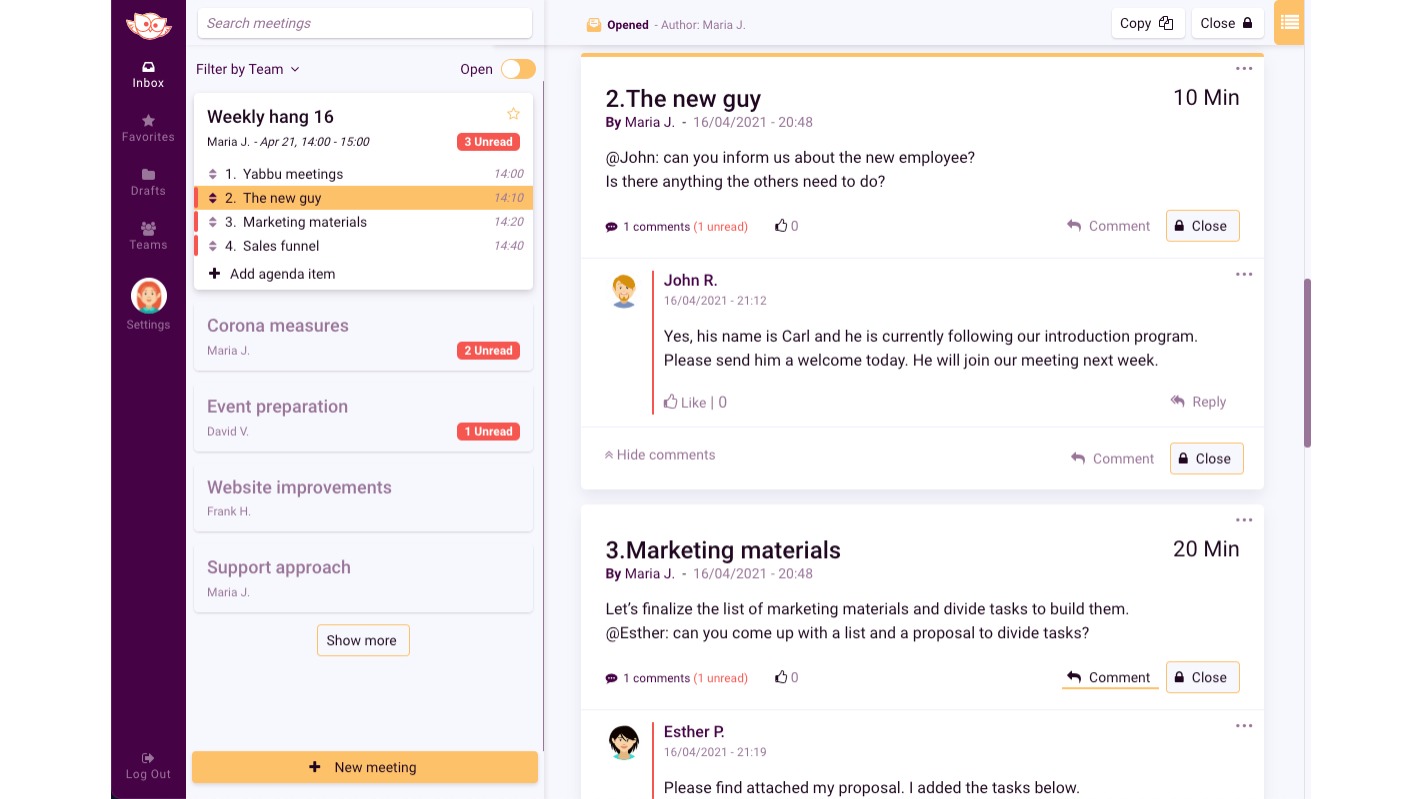Comment on The new guy from its header
1422x799 pixels.
1109,226
